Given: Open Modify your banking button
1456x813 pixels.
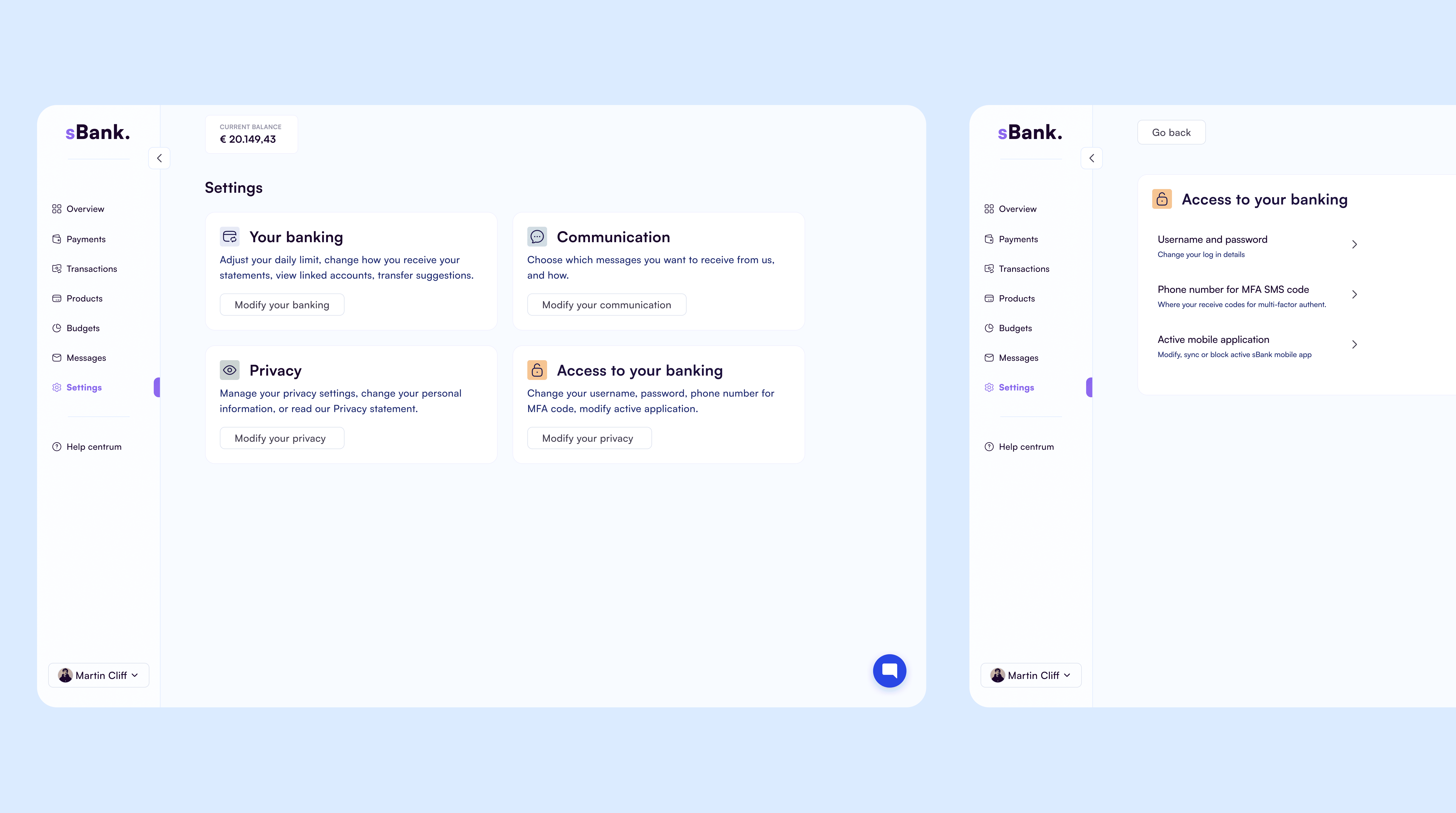Looking at the screenshot, I should click(281, 304).
